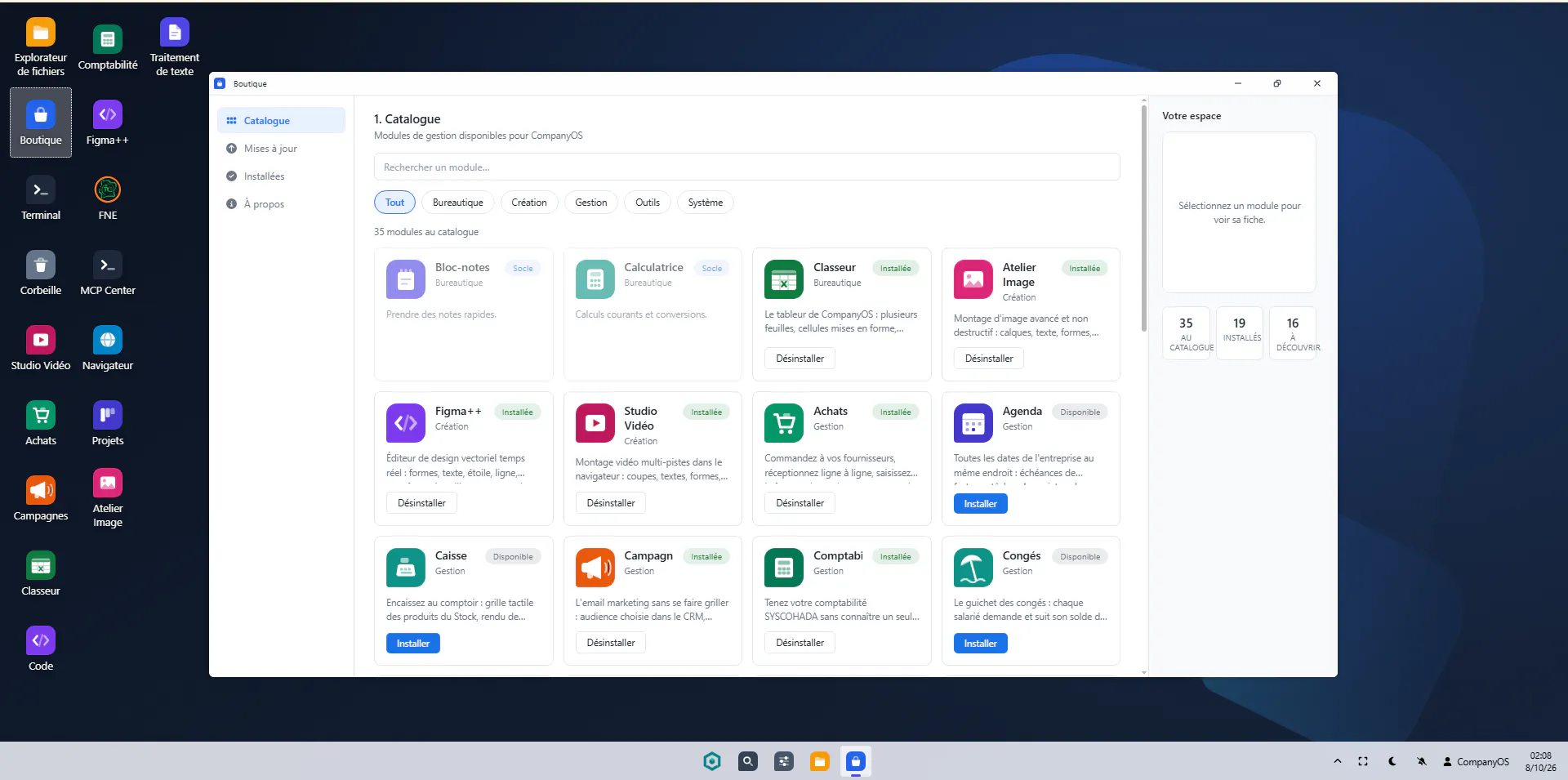
Task: Toggle night mode moon icon in tray
Action: click(x=1392, y=761)
